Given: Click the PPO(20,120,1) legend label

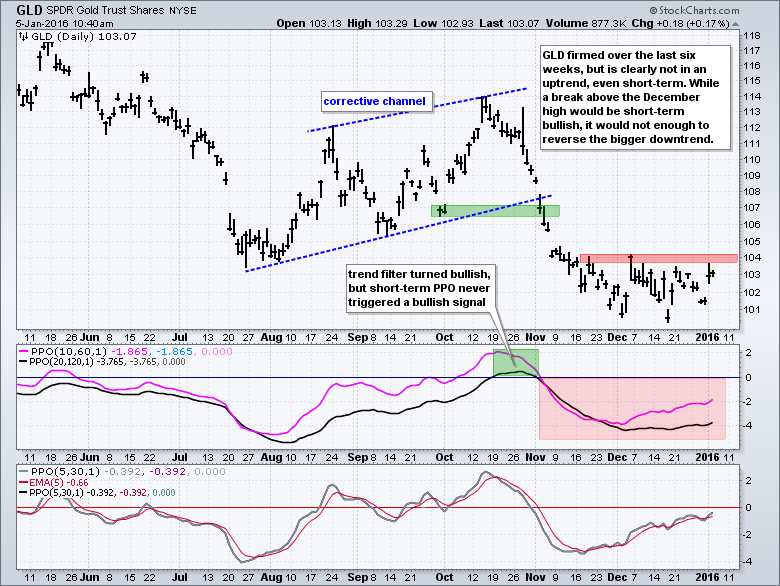Looking at the screenshot, I should coord(61,362).
